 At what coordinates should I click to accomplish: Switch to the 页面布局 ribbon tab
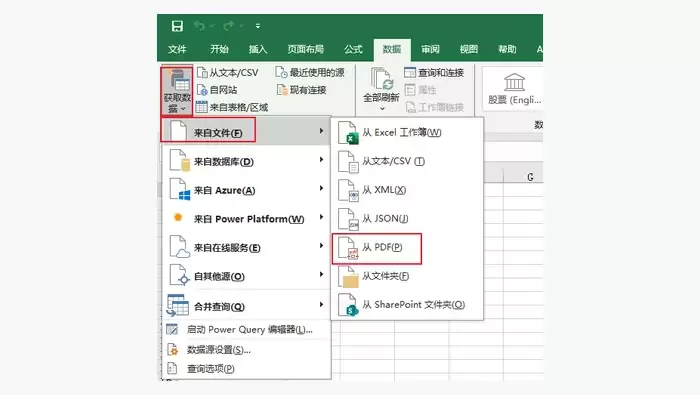pyautogui.click(x=305, y=49)
